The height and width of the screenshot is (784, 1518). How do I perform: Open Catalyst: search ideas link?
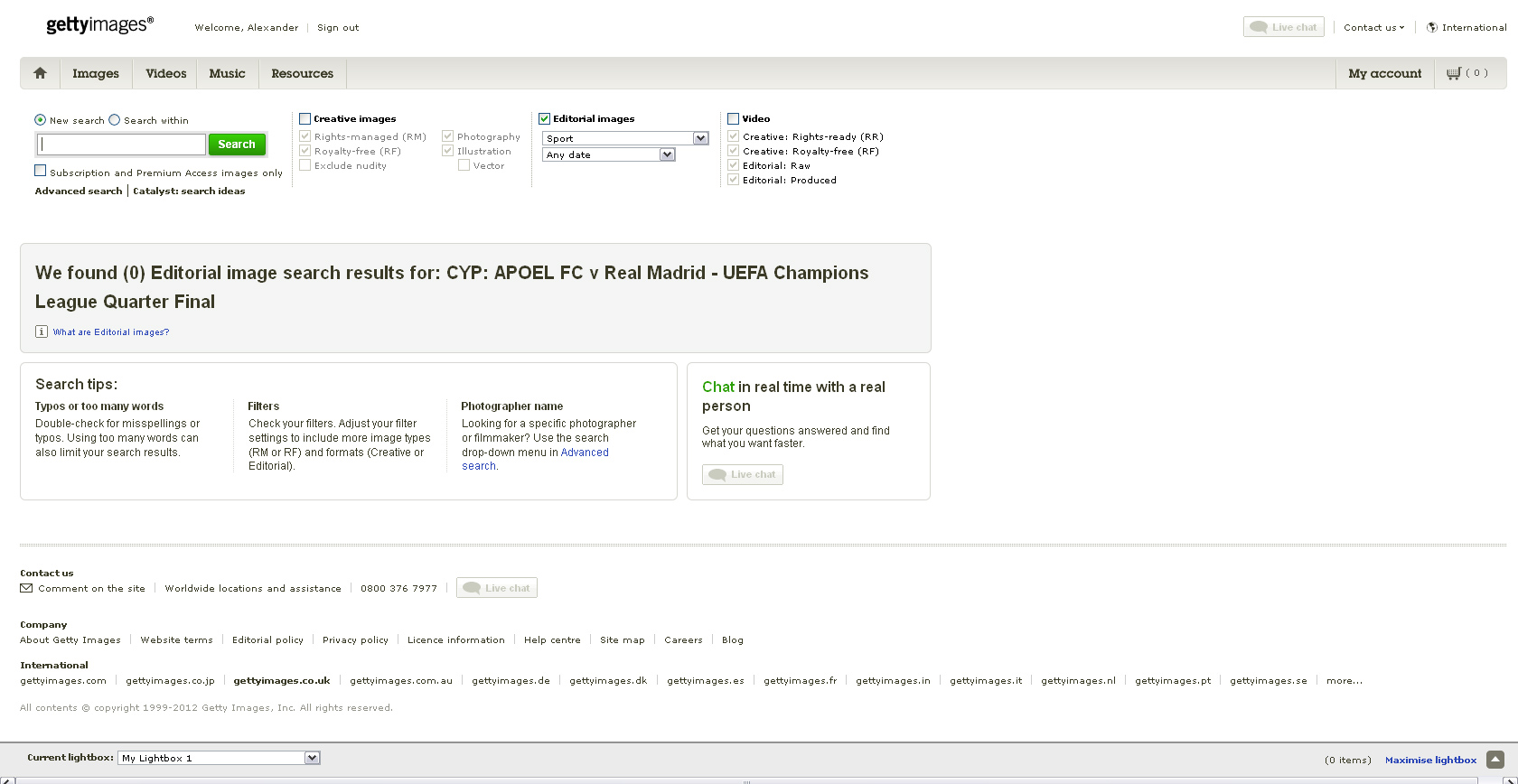[x=189, y=191]
